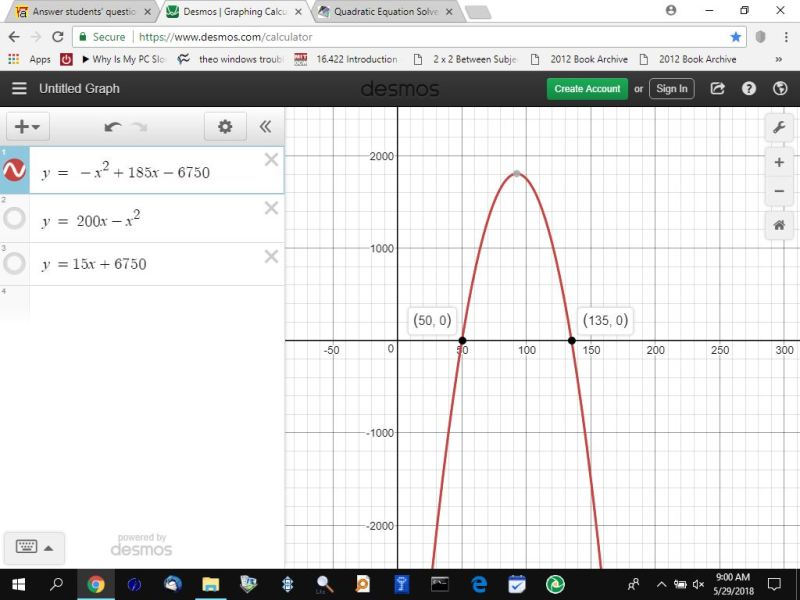Bookmark this page with the star
This screenshot has height=600, width=800.
[735, 37]
